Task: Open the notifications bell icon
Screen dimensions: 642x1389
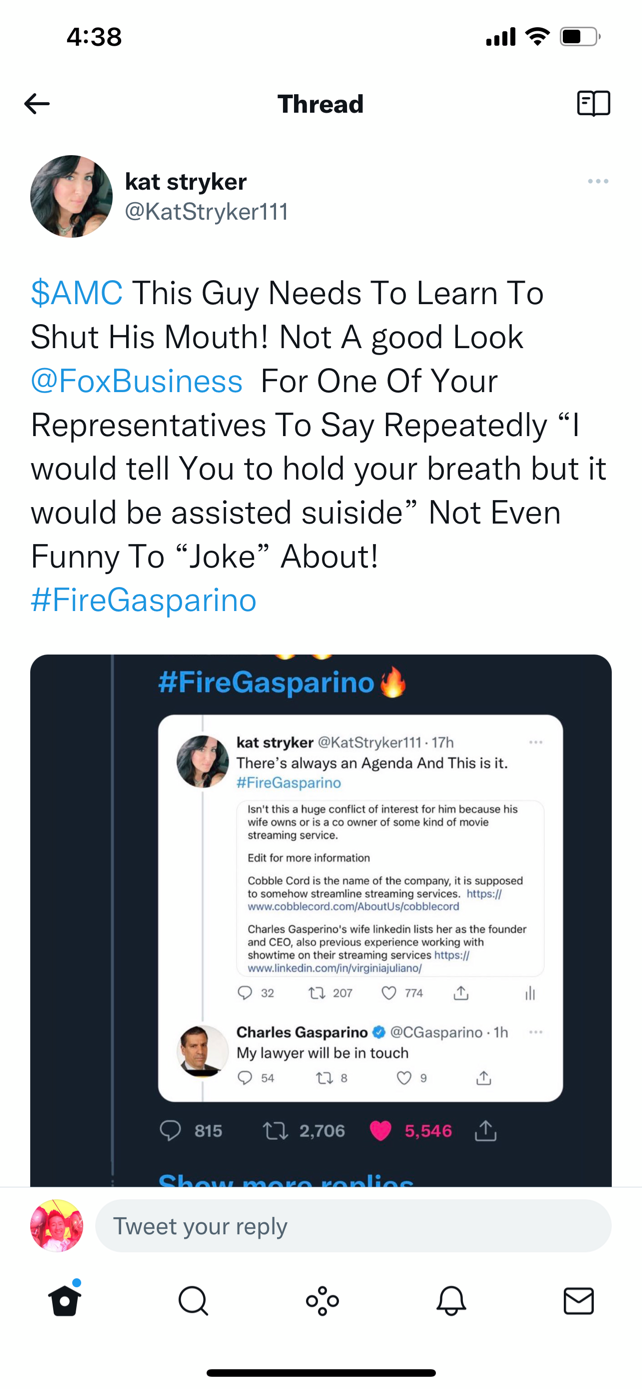Action: pyautogui.click(x=451, y=1300)
